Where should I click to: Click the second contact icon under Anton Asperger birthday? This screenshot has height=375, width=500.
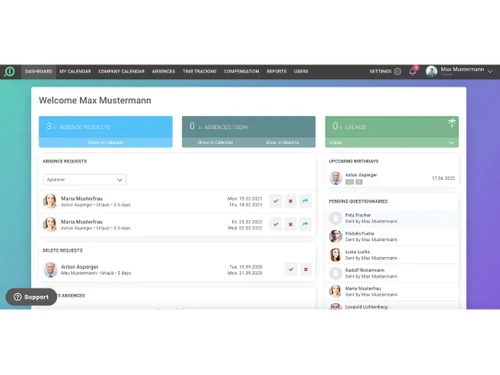point(359,182)
